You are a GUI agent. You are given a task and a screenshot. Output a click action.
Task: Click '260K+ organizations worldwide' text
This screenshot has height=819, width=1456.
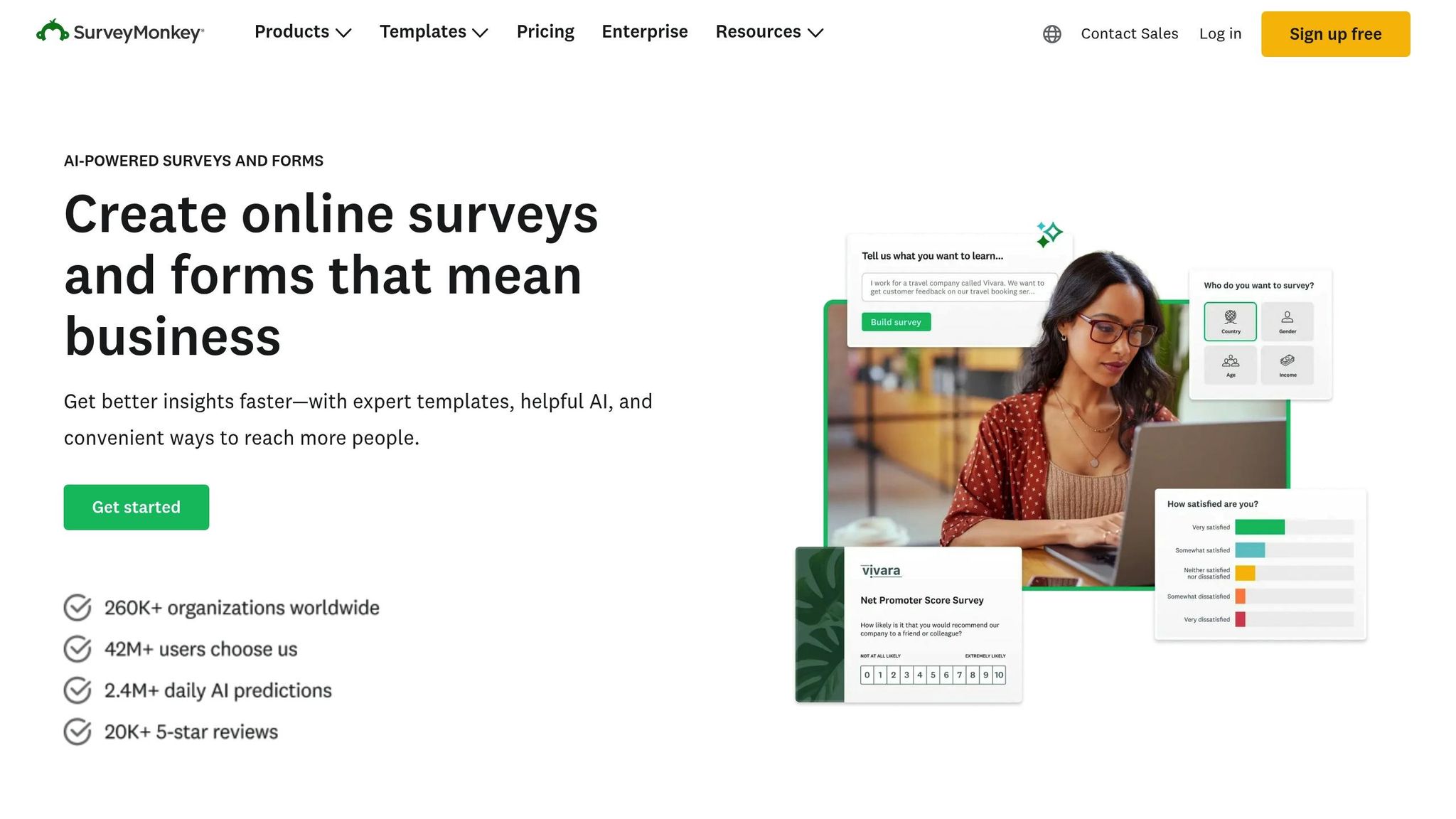point(242,608)
